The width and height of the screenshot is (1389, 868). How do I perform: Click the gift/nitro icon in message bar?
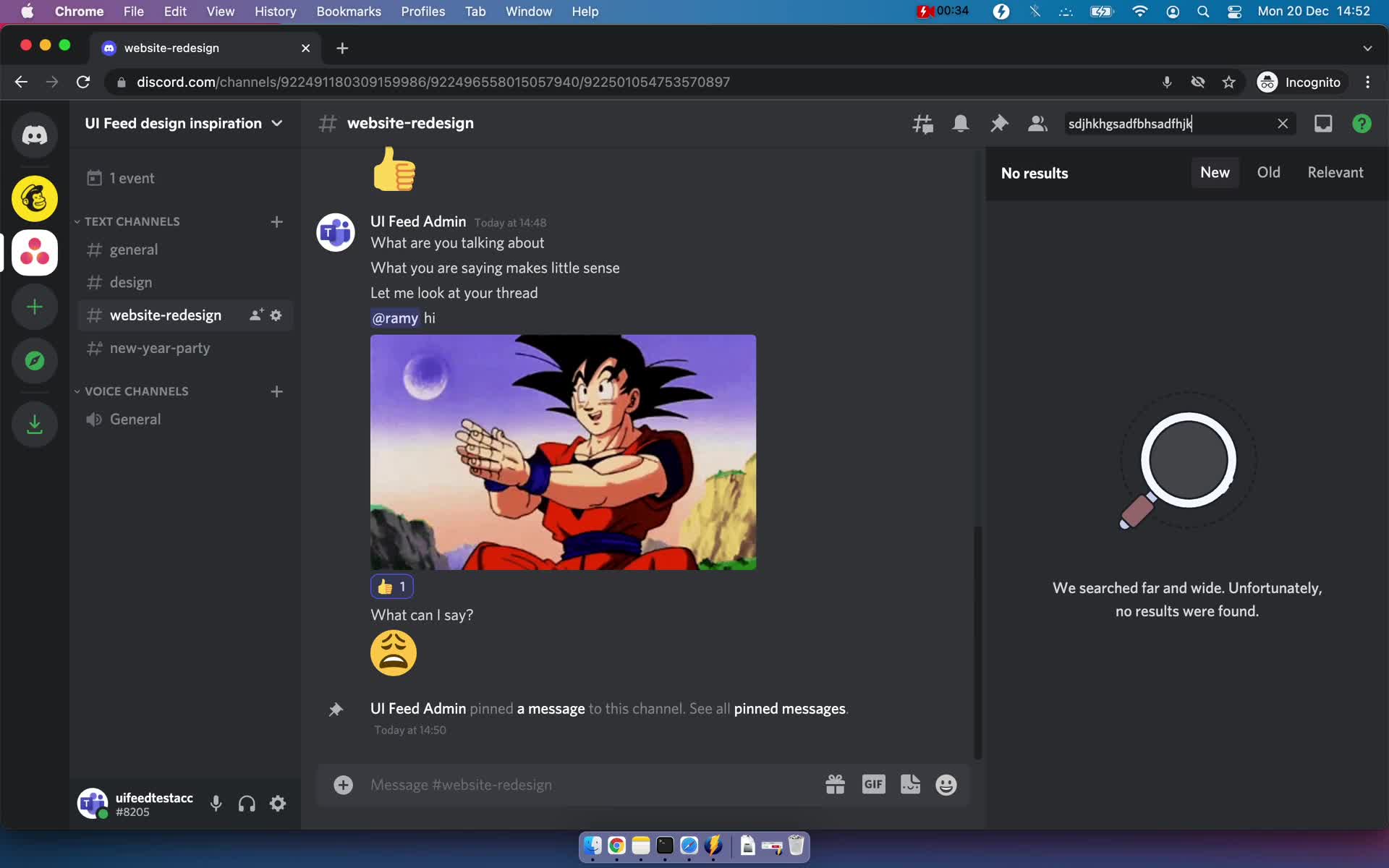click(x=836, y=784)
